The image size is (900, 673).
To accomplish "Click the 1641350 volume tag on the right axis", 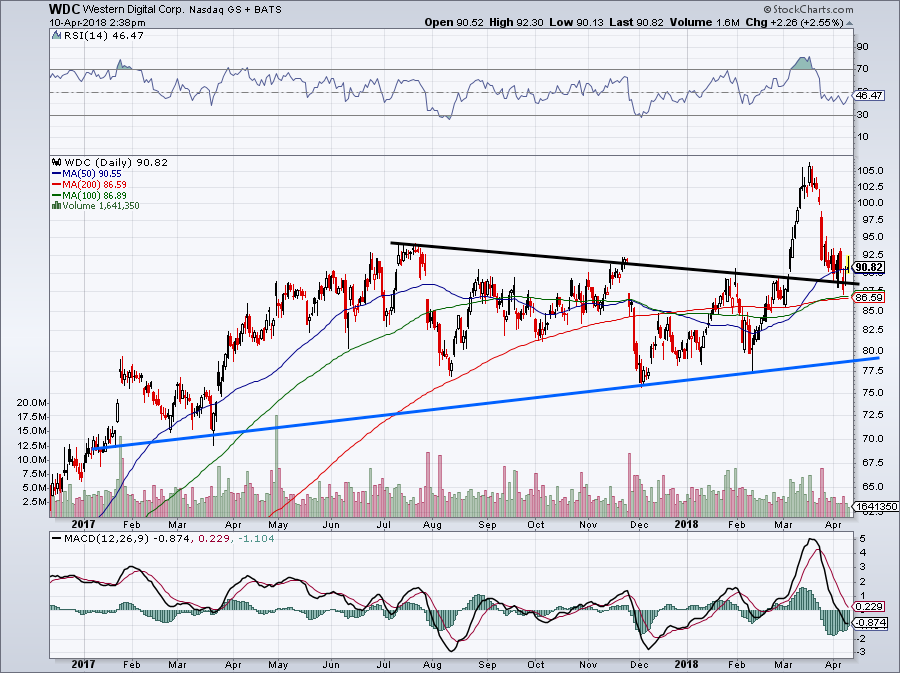I will (876, 507).
